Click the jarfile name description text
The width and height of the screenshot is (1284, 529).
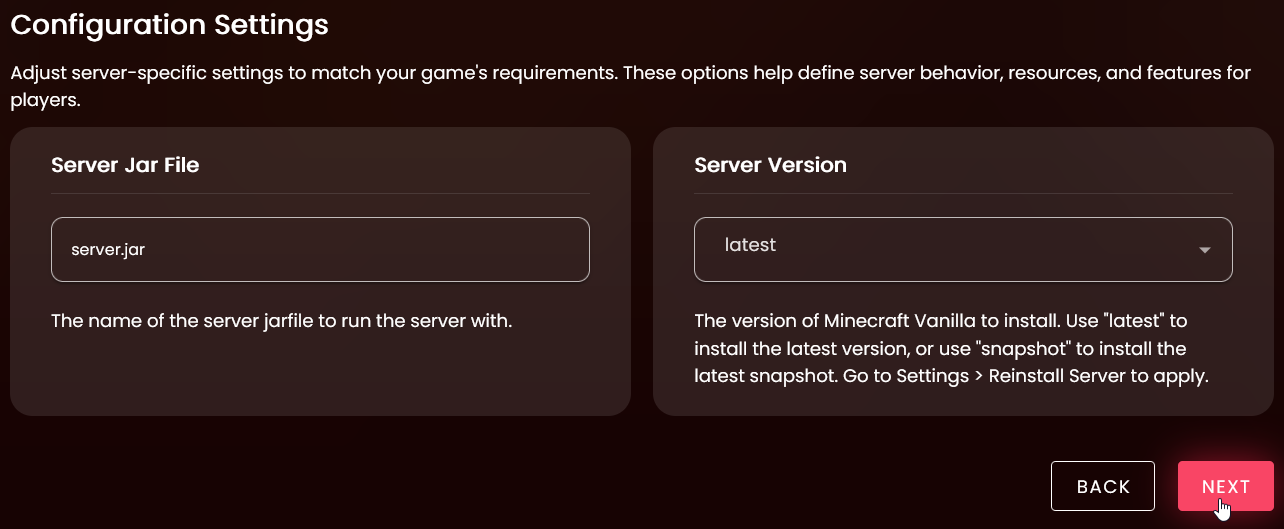[x=281, y=322]
